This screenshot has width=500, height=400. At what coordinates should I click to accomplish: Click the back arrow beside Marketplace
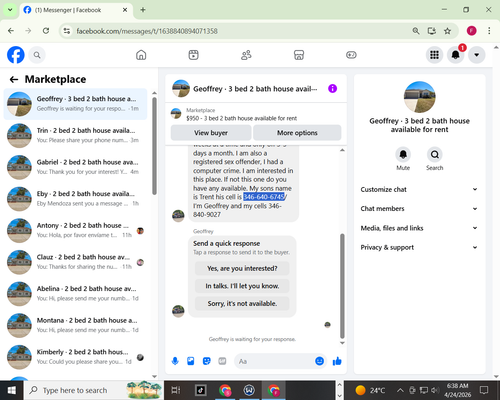coord(14,79)
